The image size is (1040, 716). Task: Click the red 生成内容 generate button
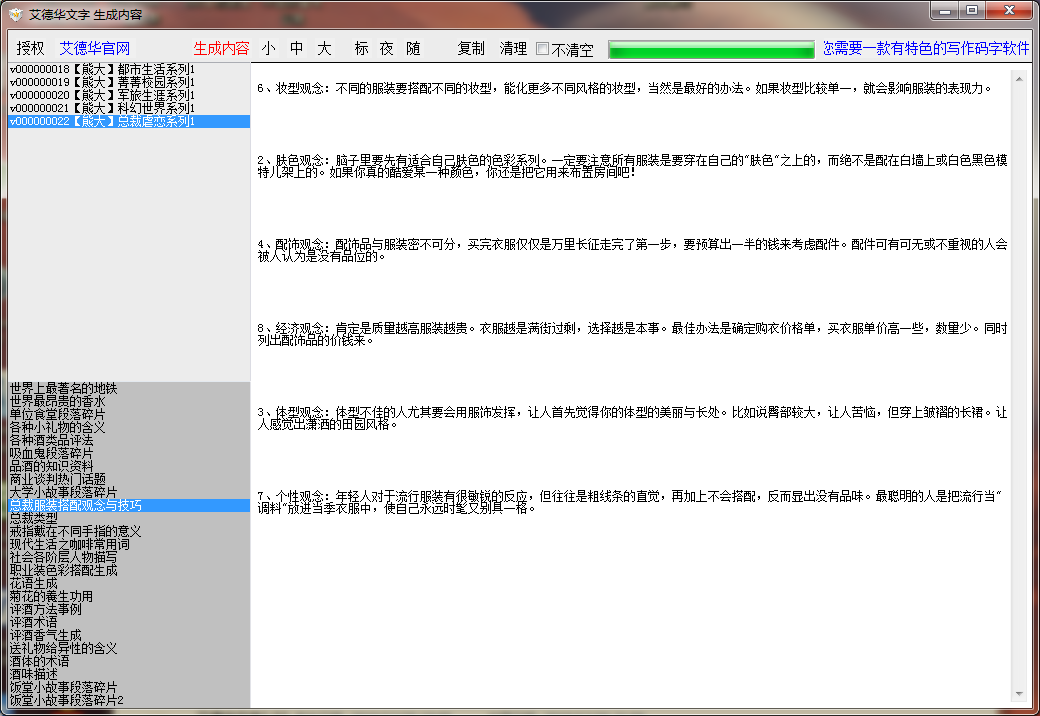pyautogui.click(x=222, y=48)
